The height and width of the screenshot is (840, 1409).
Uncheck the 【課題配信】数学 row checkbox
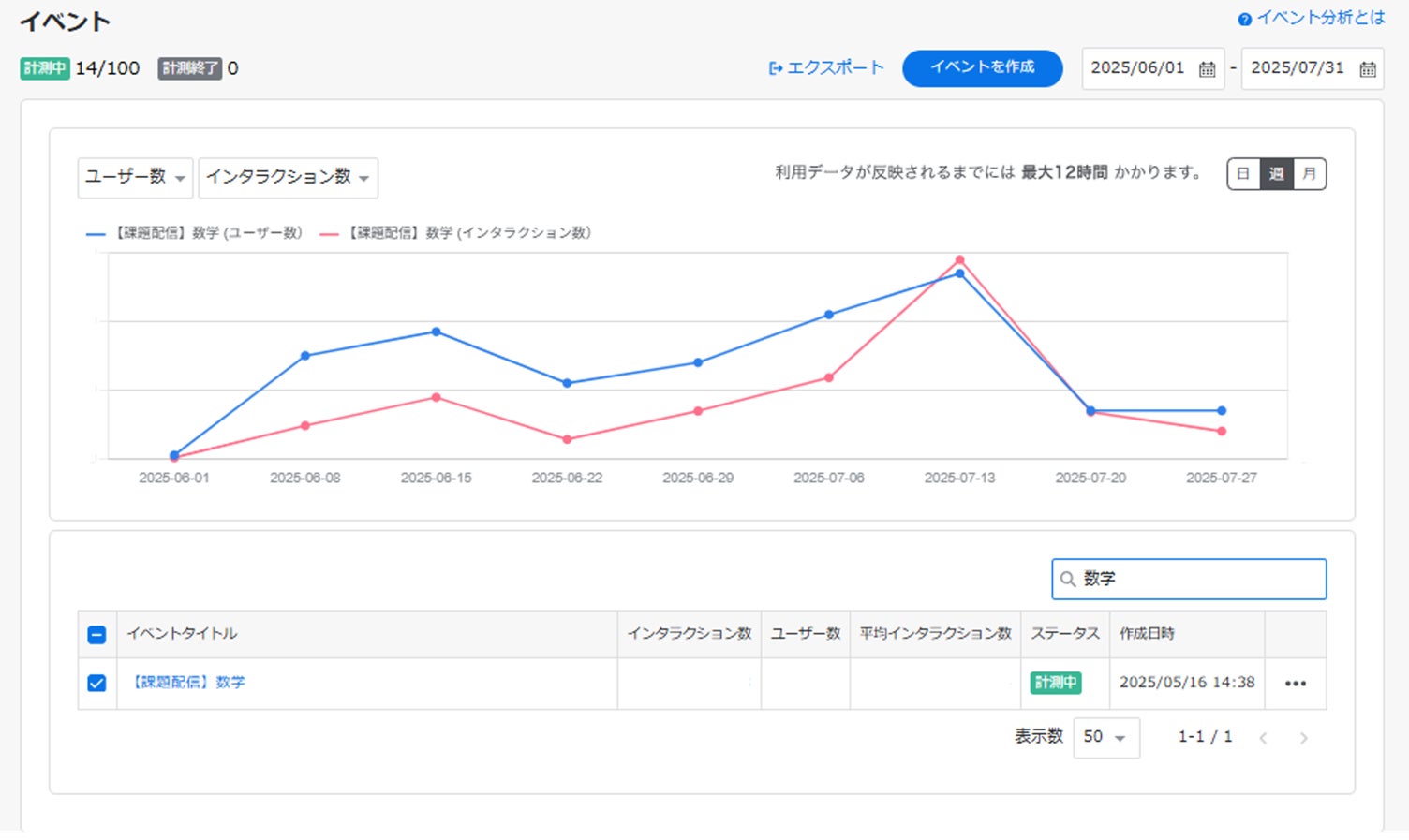96,684
